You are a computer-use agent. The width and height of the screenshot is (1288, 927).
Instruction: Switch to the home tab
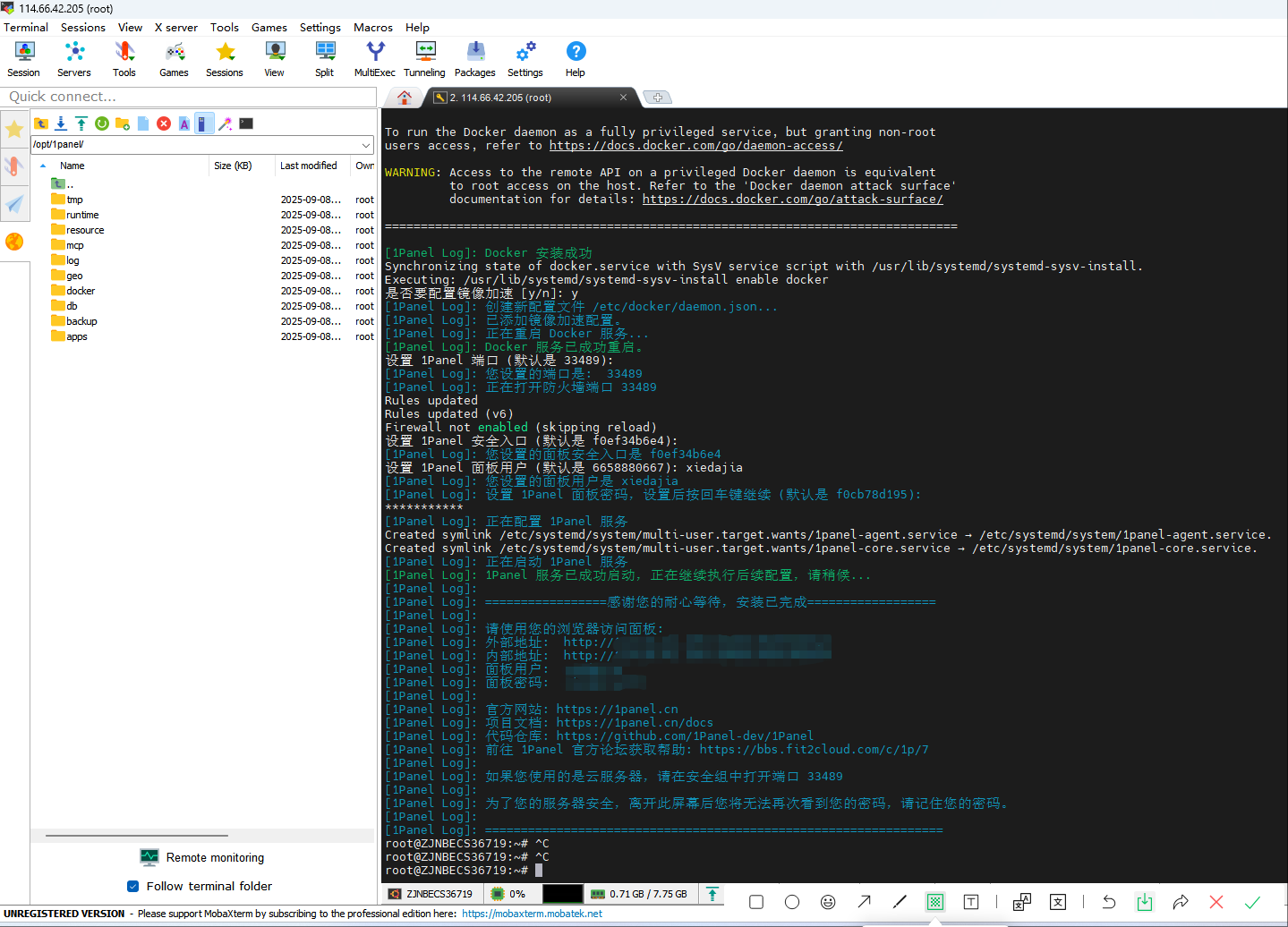pyautogui.click(x=405, y=98)
